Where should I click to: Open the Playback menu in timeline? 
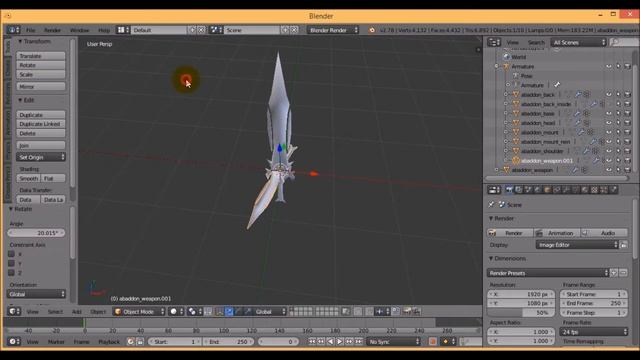point(109,342)
